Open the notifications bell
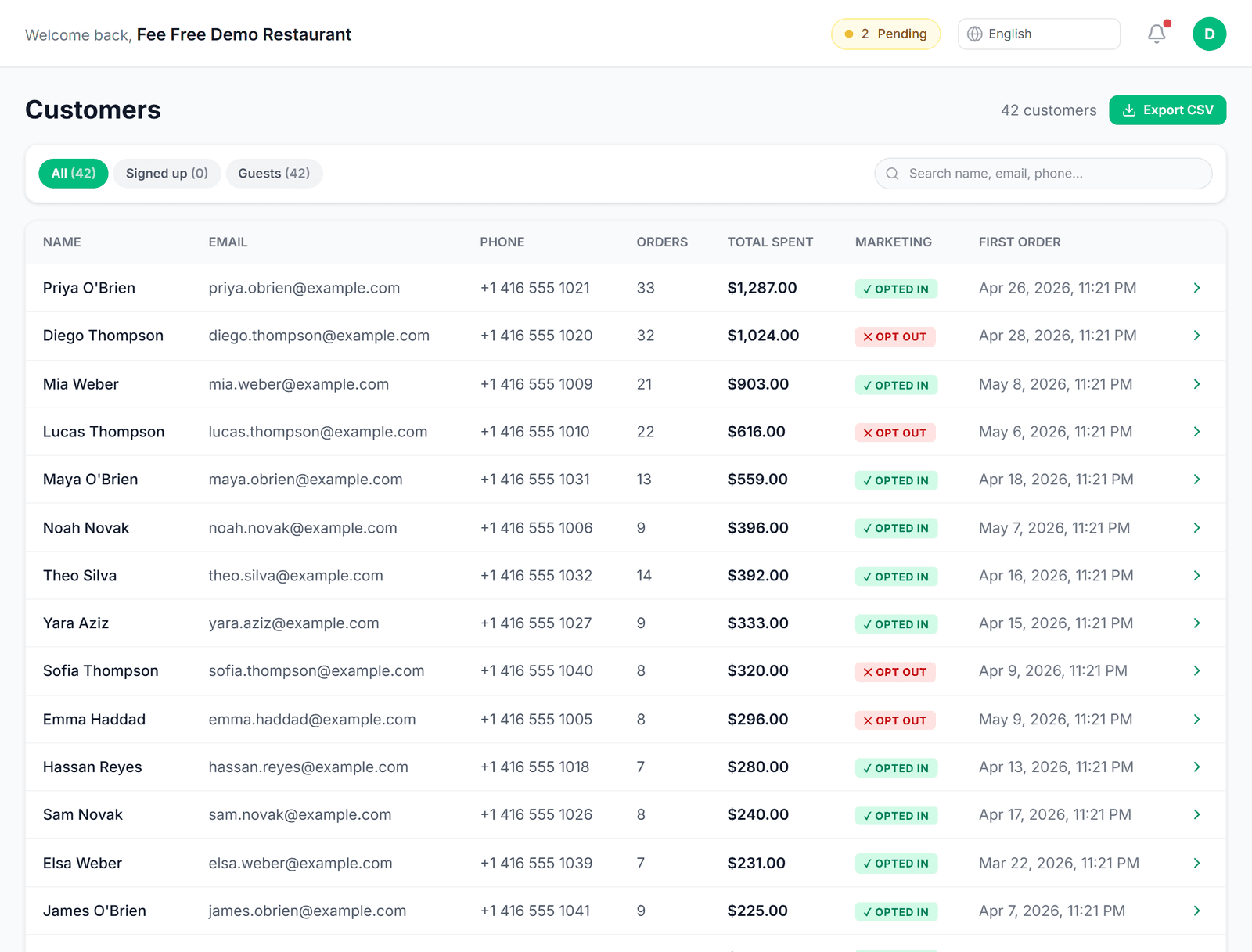 tap(1157, 34)
